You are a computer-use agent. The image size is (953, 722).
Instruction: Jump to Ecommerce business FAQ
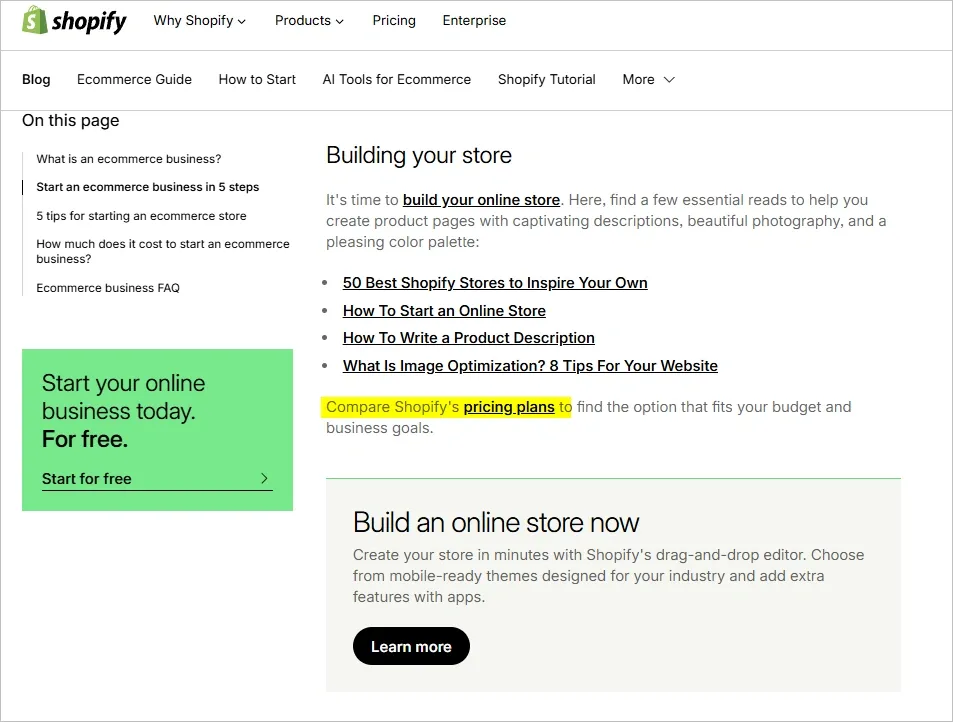108,287
